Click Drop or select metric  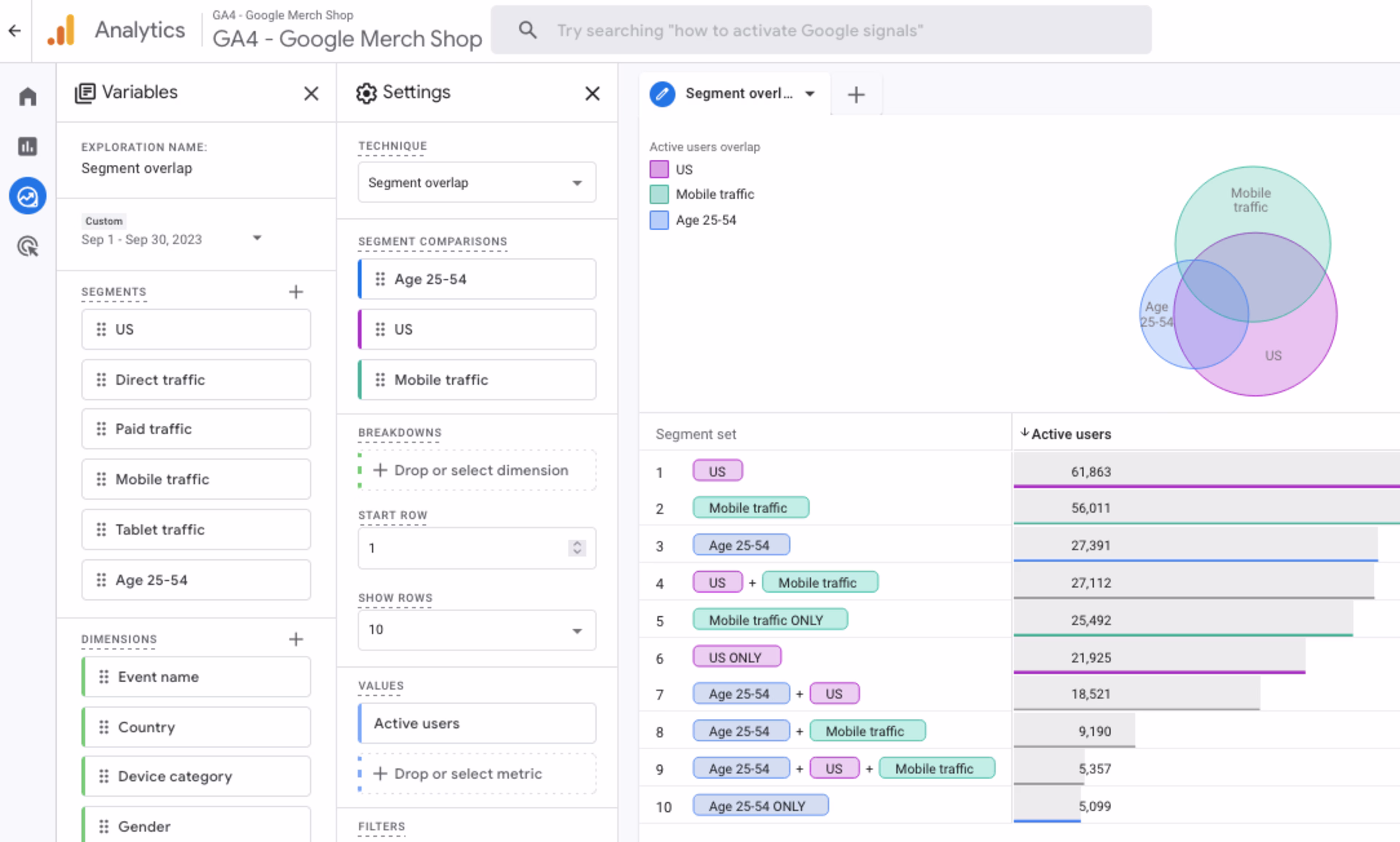click(477, 773)
